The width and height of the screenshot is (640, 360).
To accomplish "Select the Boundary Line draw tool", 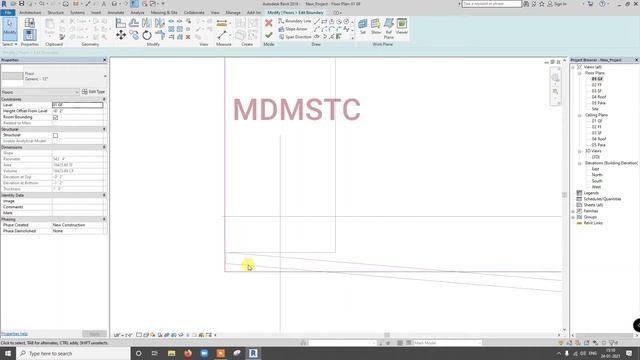I will coord(294,21).
